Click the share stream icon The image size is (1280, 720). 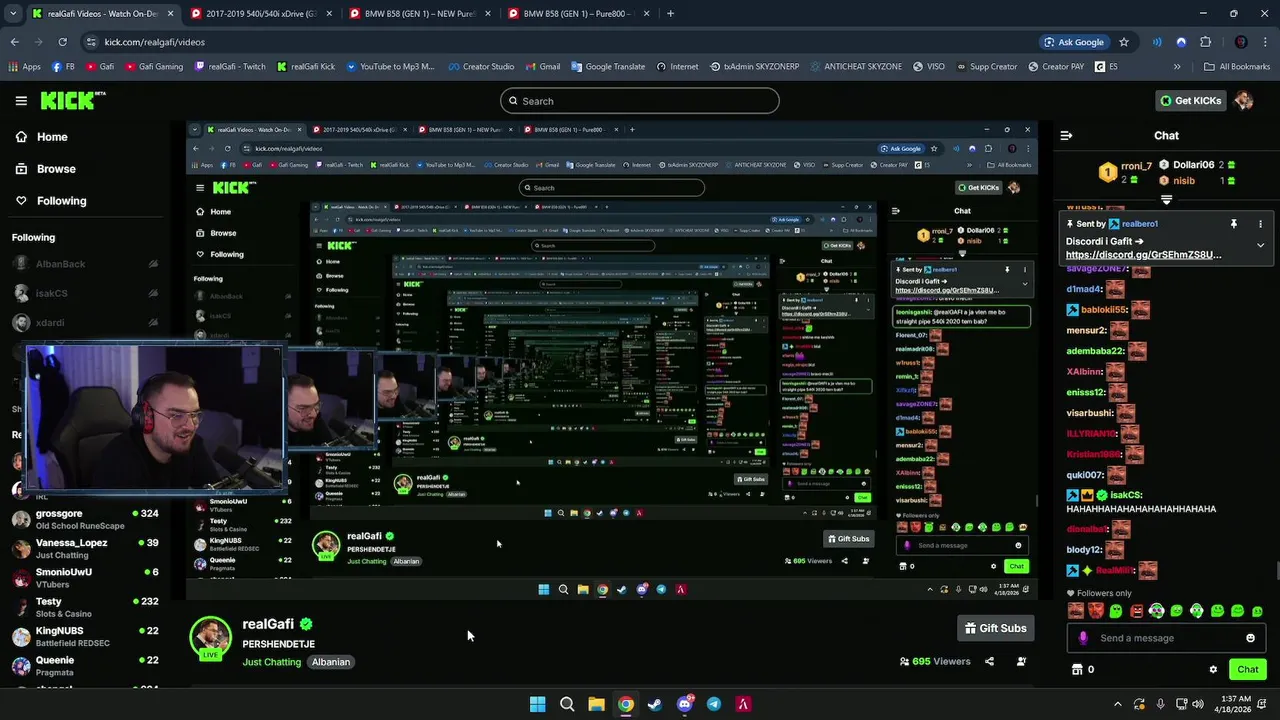(x=989, y=661)
